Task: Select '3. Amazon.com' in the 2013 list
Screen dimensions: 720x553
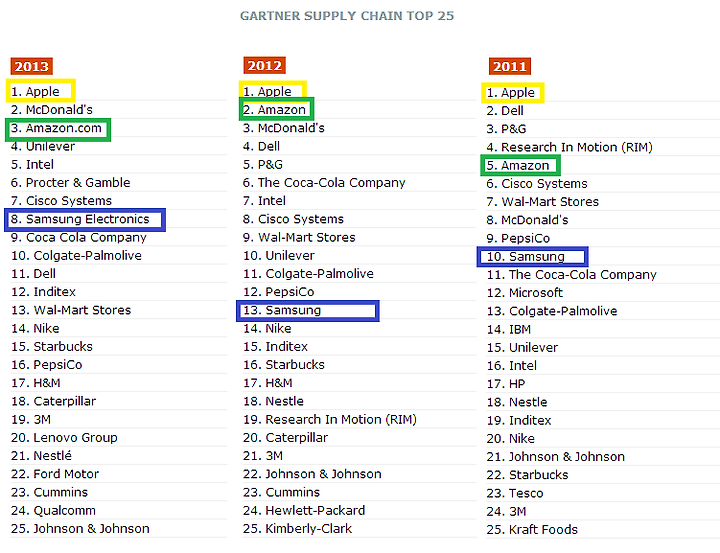Action: (56, 128)
